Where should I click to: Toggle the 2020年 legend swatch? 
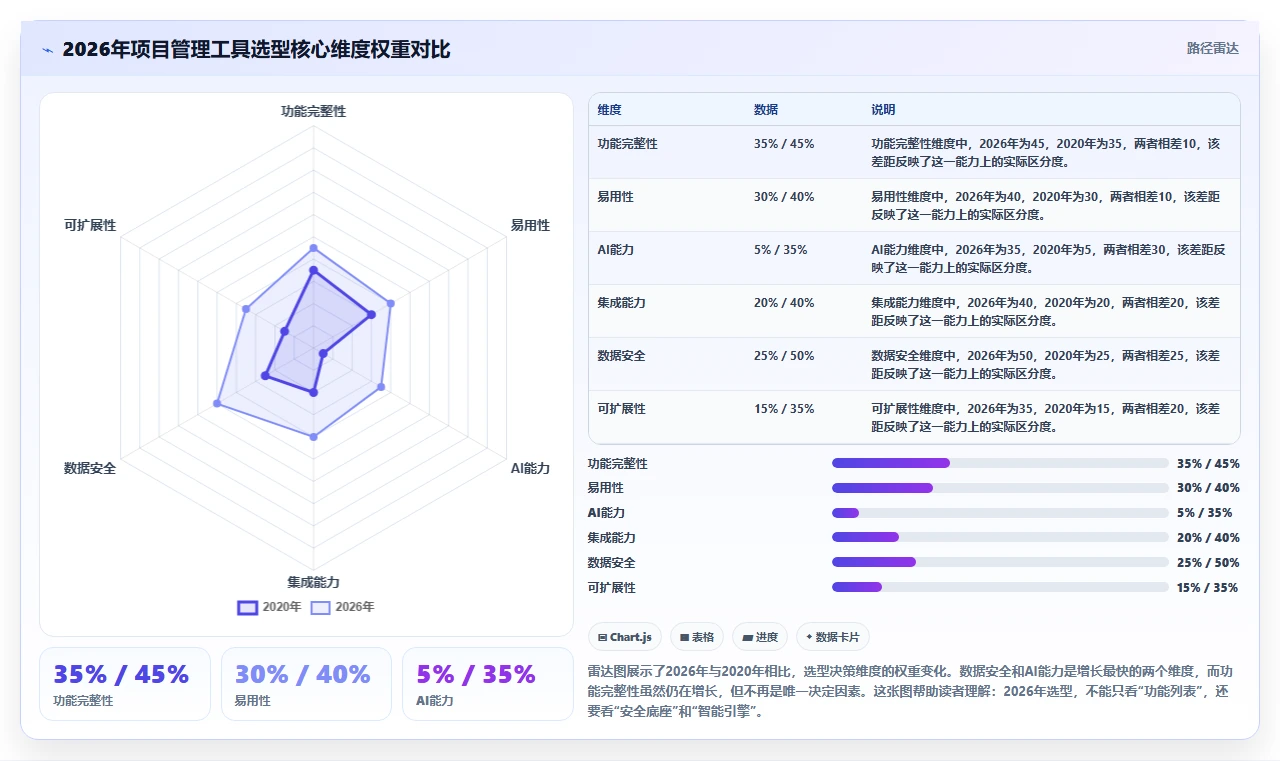[247, 607]
